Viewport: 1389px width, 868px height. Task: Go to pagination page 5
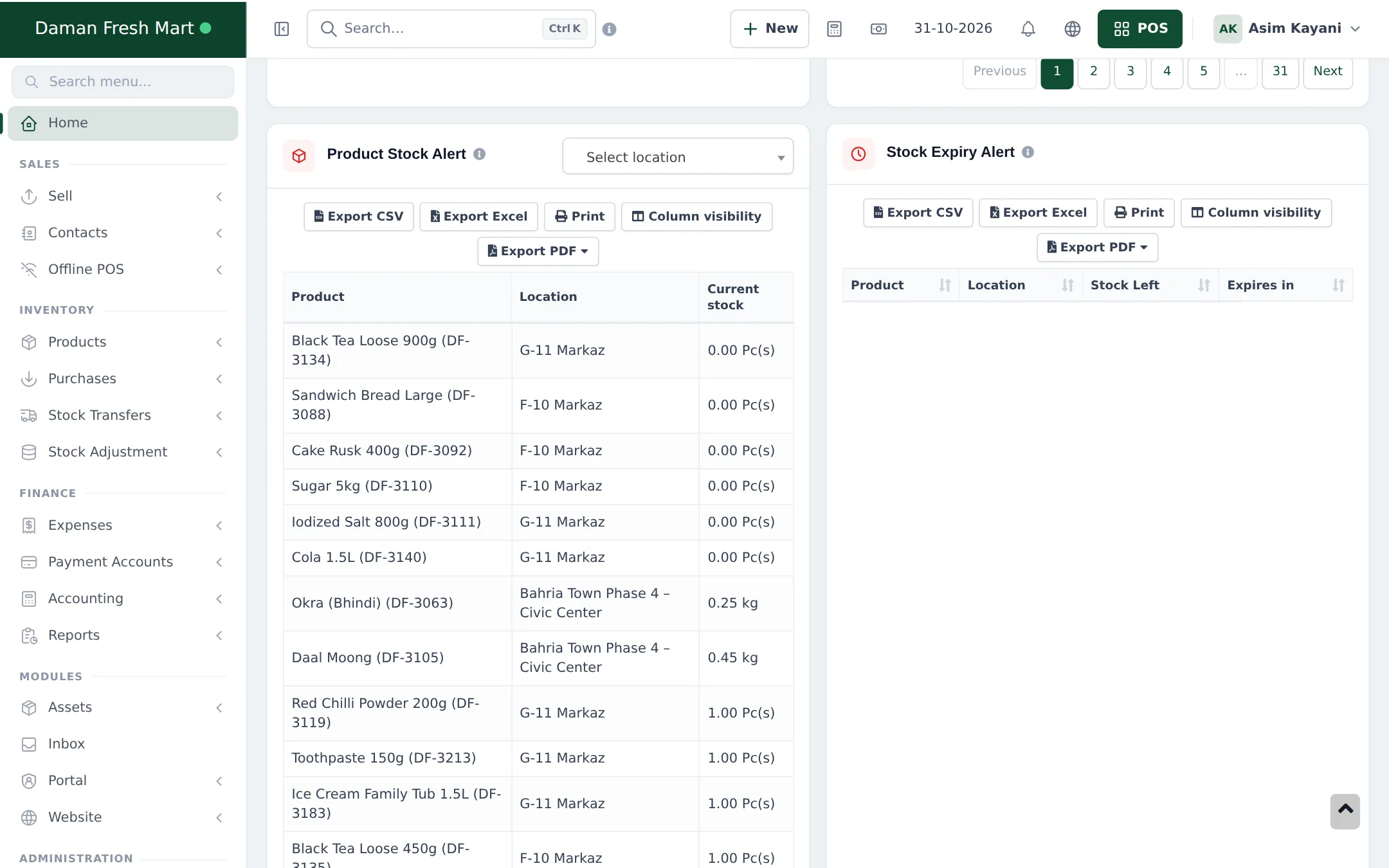tap(1203, 72)
